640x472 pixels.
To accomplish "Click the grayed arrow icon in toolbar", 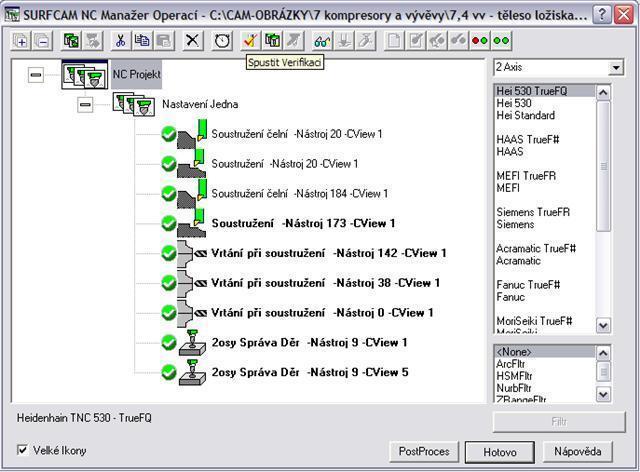I will click(294, 40).
